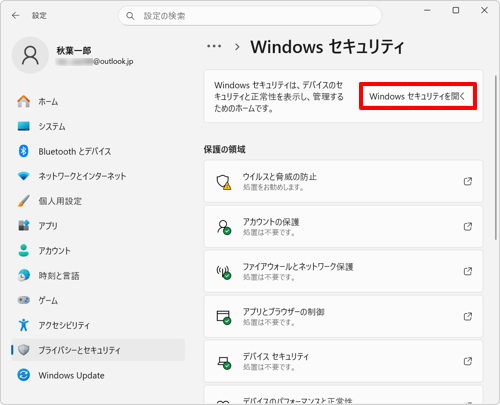Go to ホーム in the sidebar
The height and width of the screenshot is (405, 500).
(98, 101)
